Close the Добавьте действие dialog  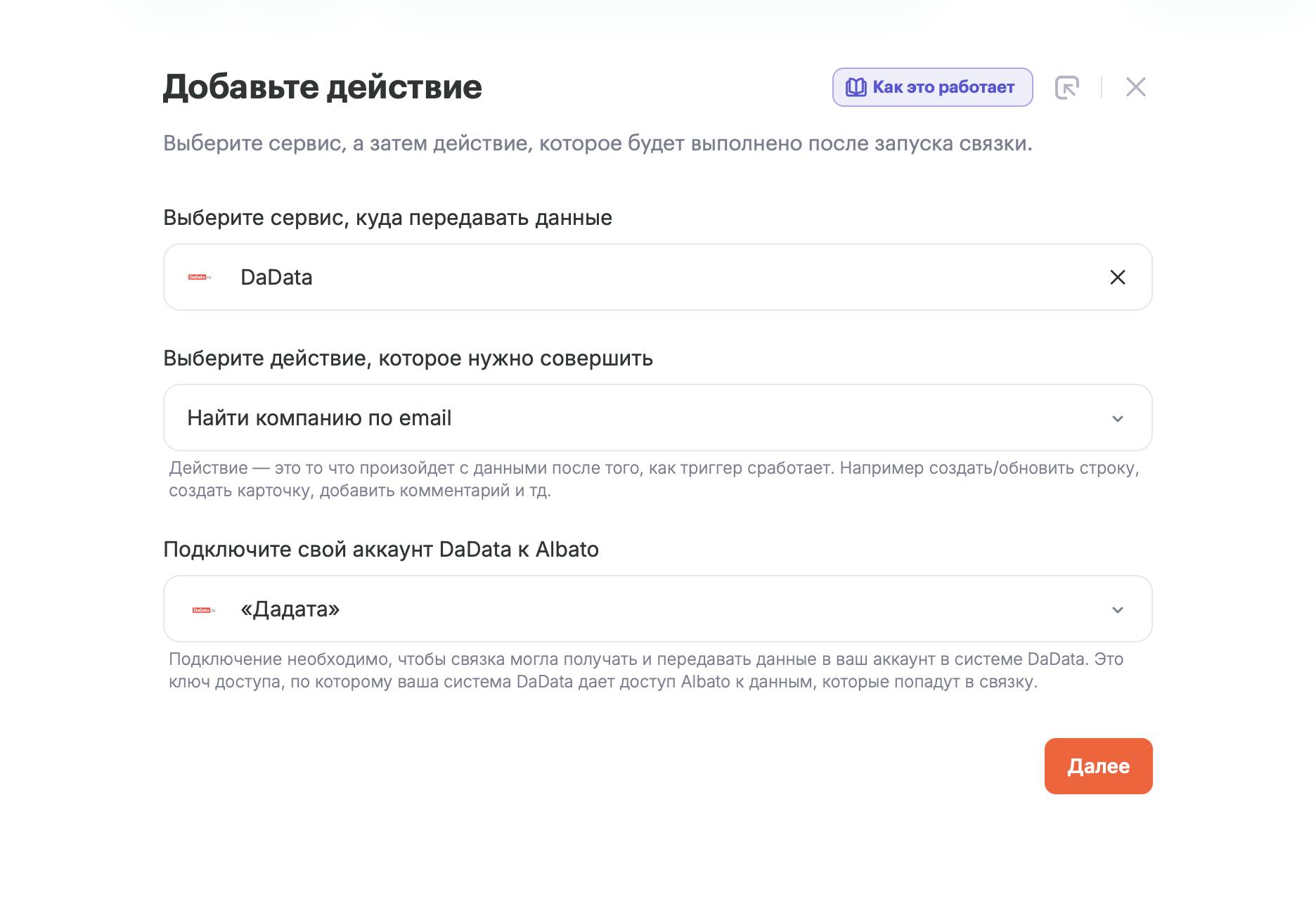(x=1135, y=87)
